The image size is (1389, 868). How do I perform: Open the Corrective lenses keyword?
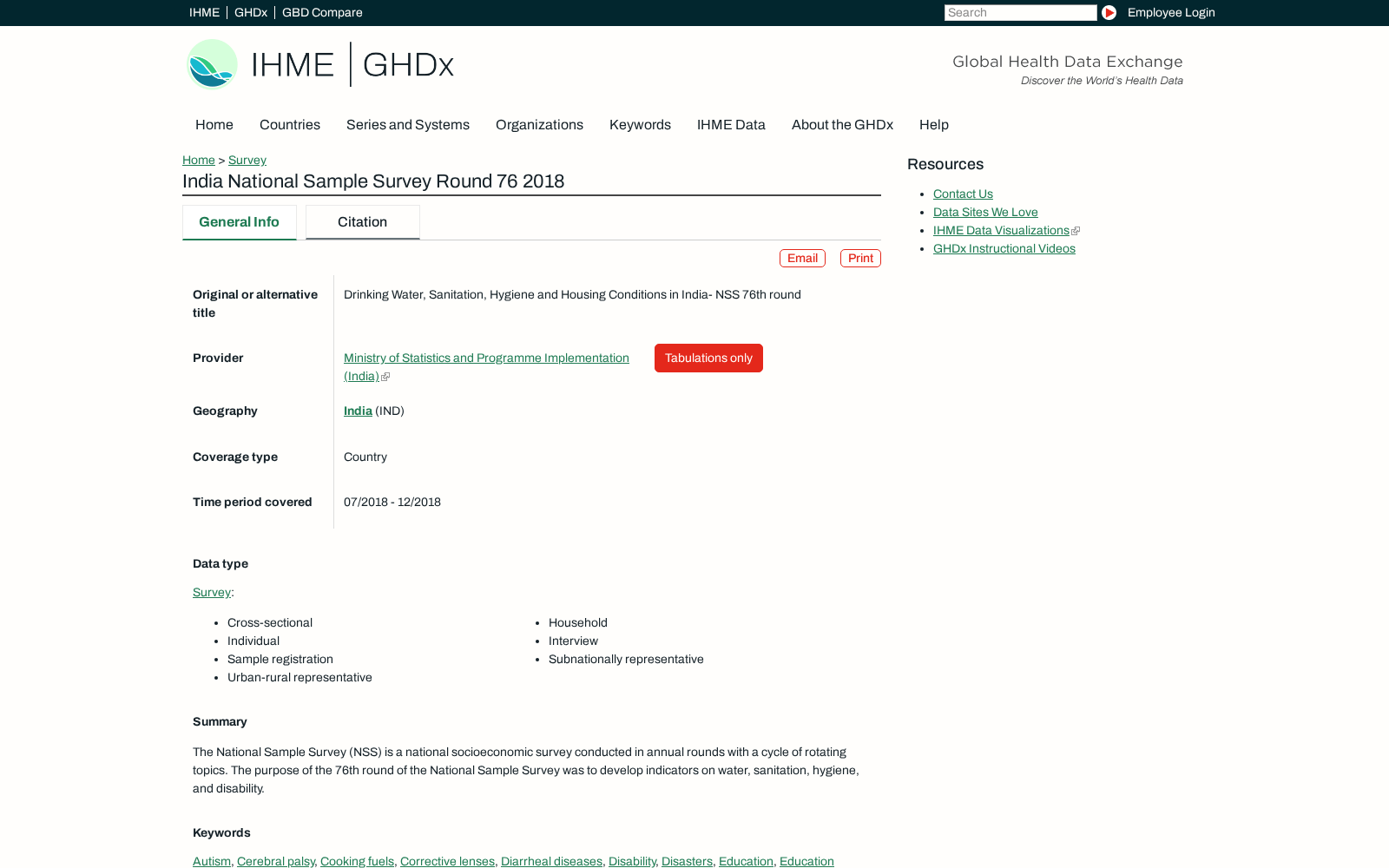coord(447,861)
